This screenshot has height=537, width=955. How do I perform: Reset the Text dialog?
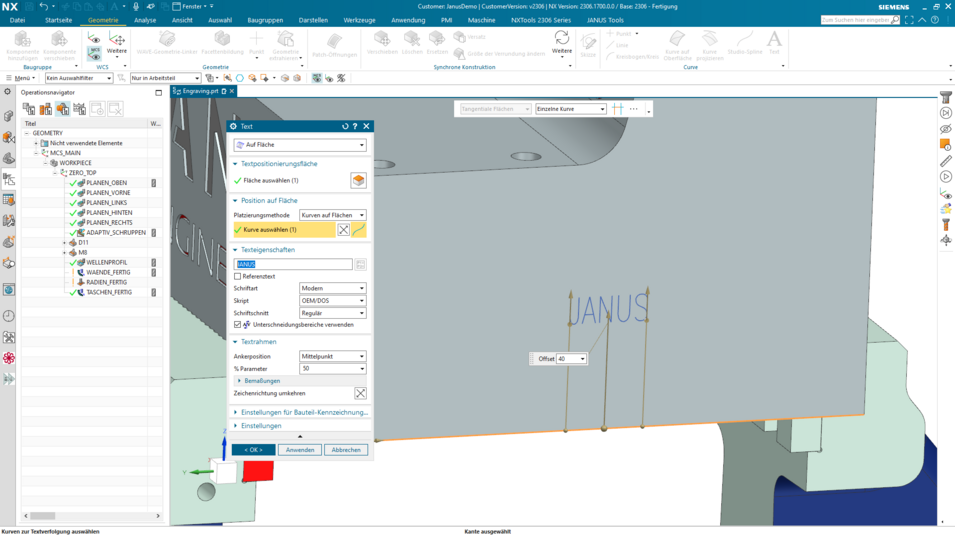[345, 126]
